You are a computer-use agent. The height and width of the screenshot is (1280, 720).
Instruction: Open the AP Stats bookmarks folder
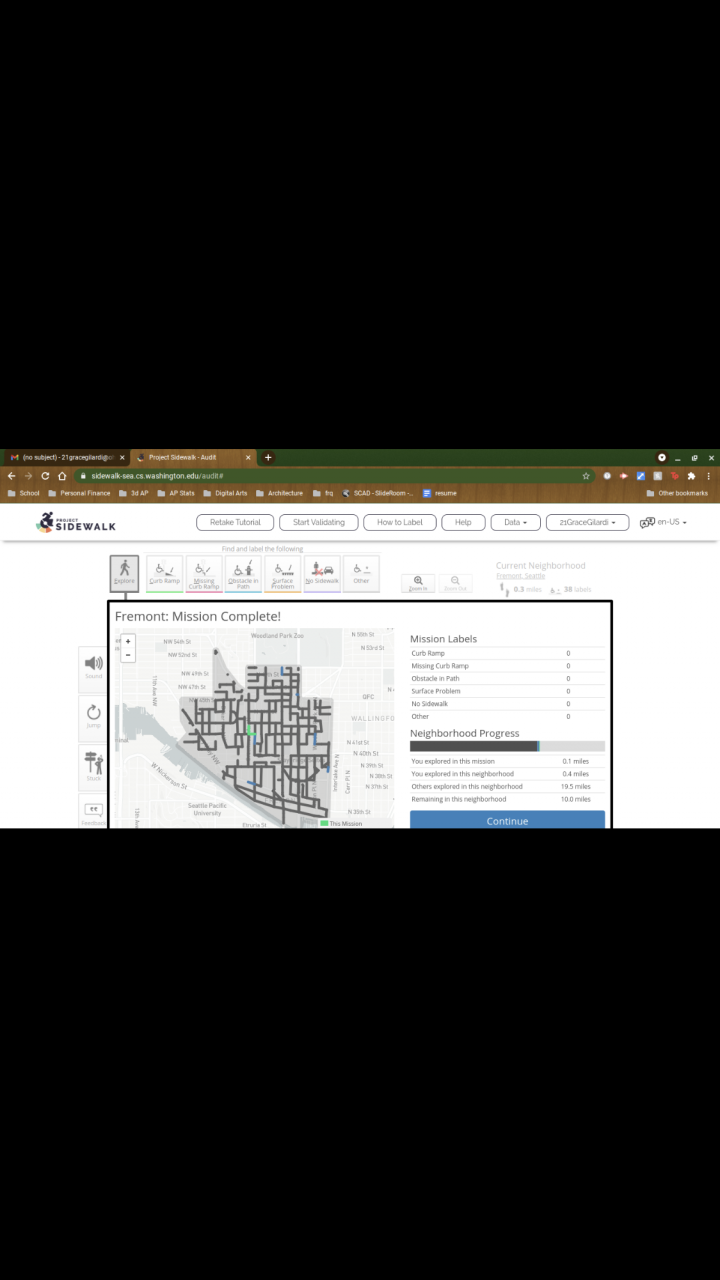click(x=175, y=493)
